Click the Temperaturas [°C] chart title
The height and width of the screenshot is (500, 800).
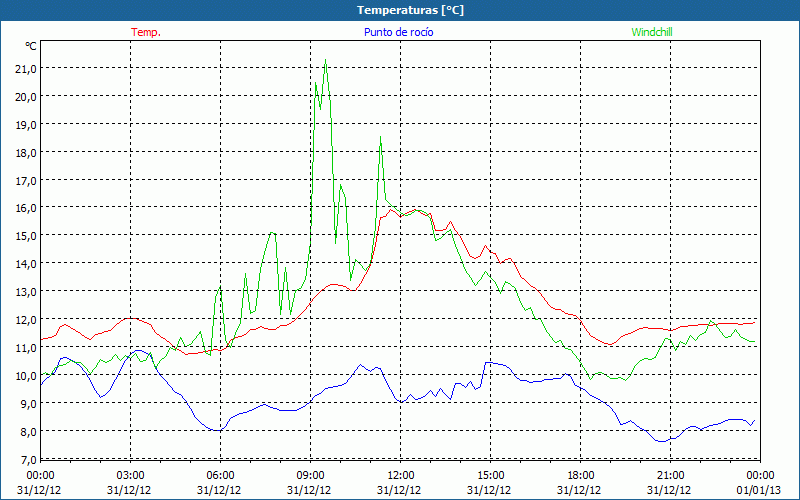click(410, 10)
